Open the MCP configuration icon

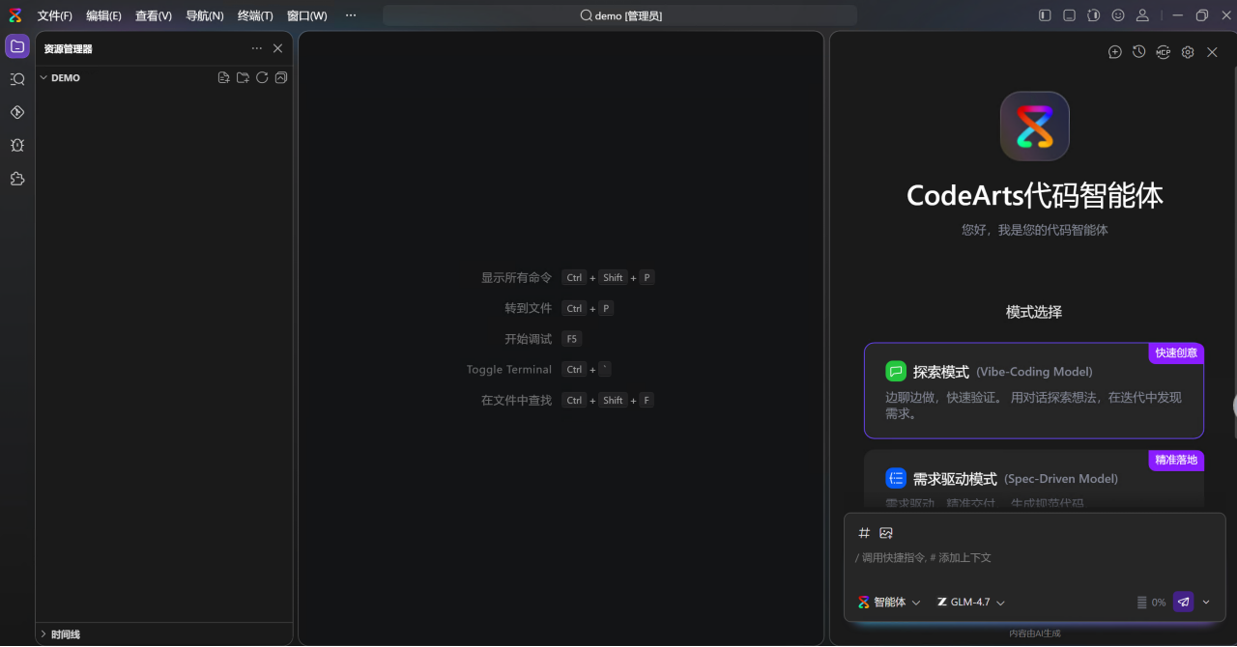(1163, 52)
